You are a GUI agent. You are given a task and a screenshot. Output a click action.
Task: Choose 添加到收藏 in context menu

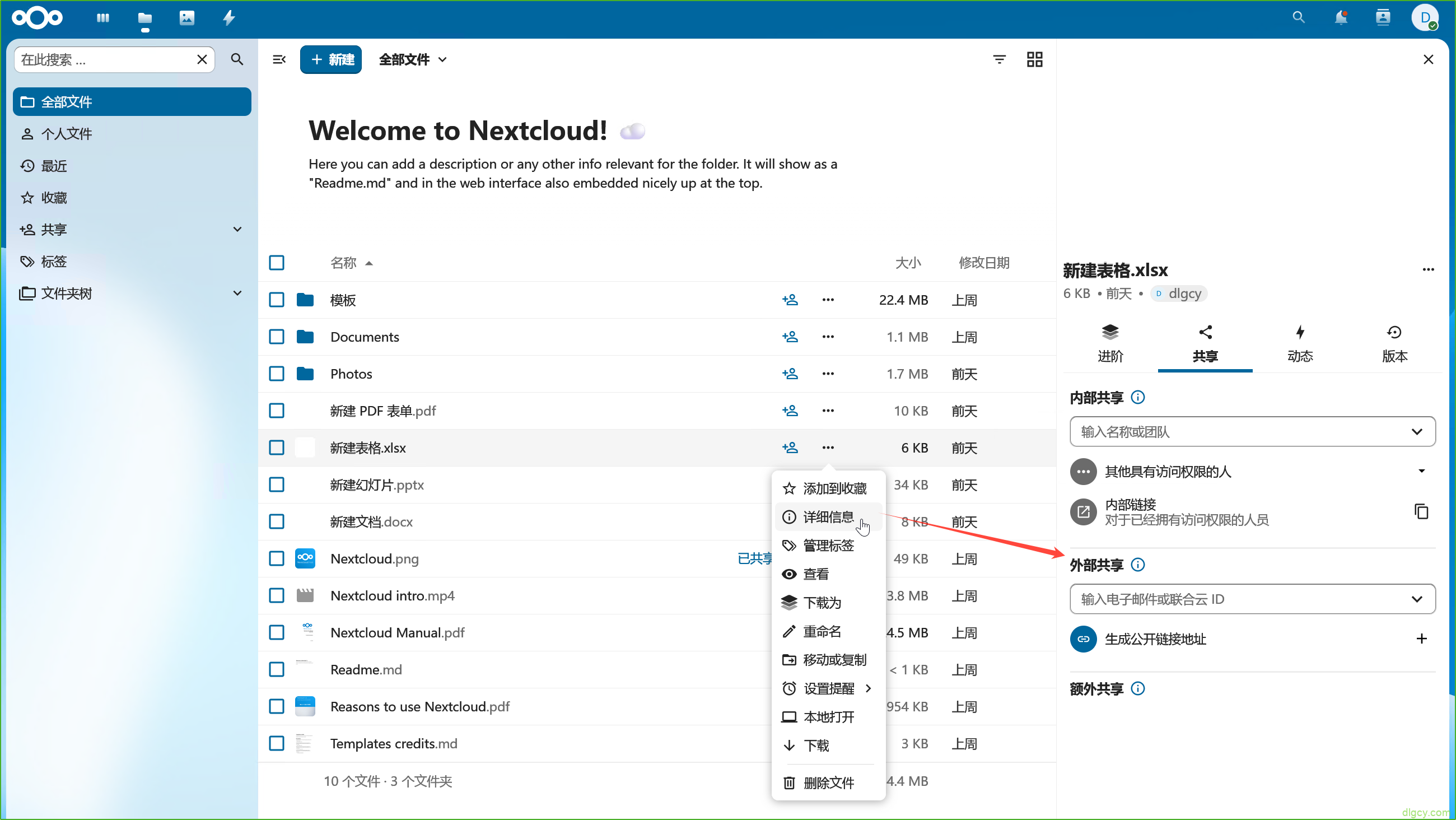828,488
